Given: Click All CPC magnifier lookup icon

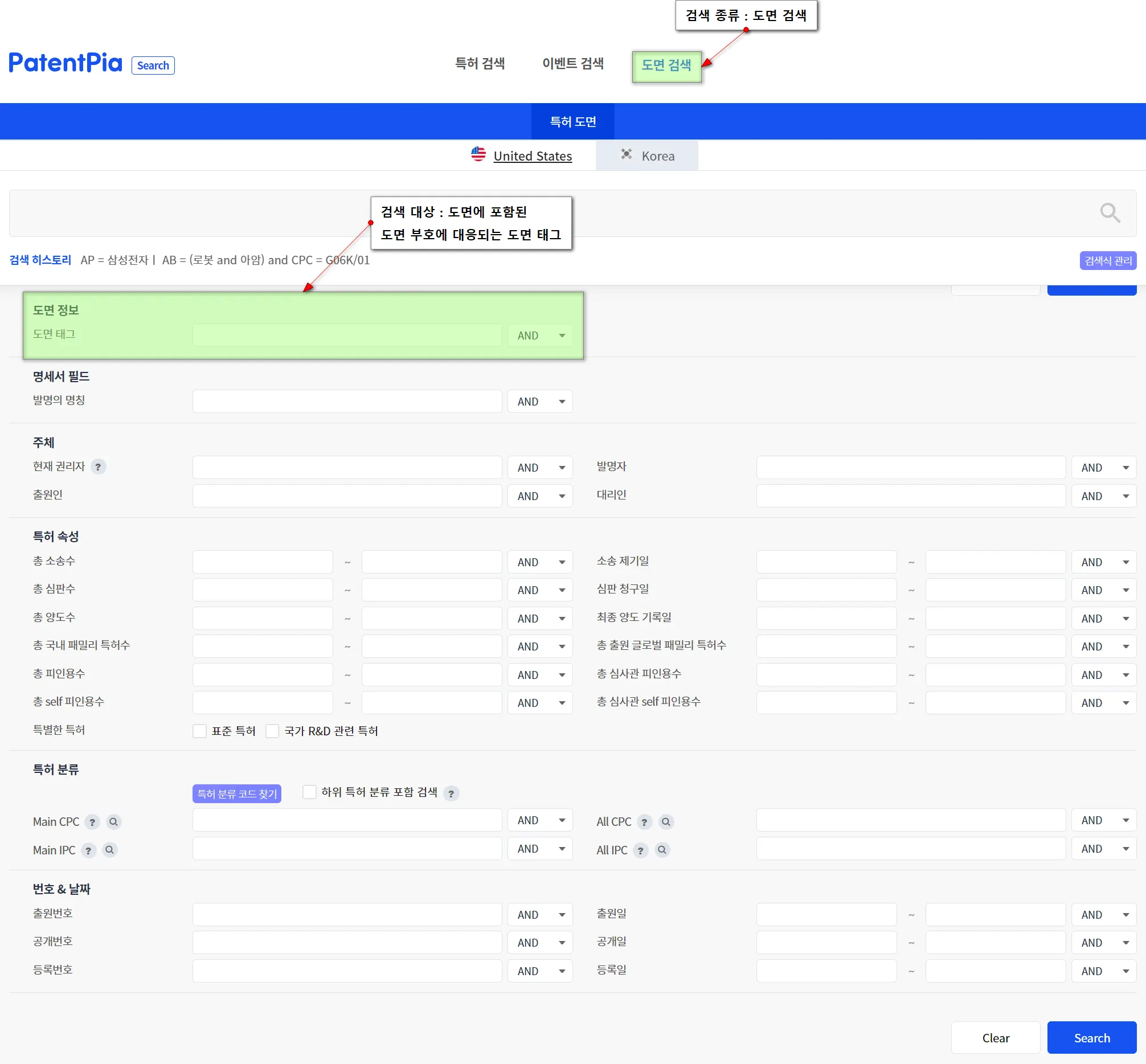Looking at the screenshot, I should (x=666, y=822).
